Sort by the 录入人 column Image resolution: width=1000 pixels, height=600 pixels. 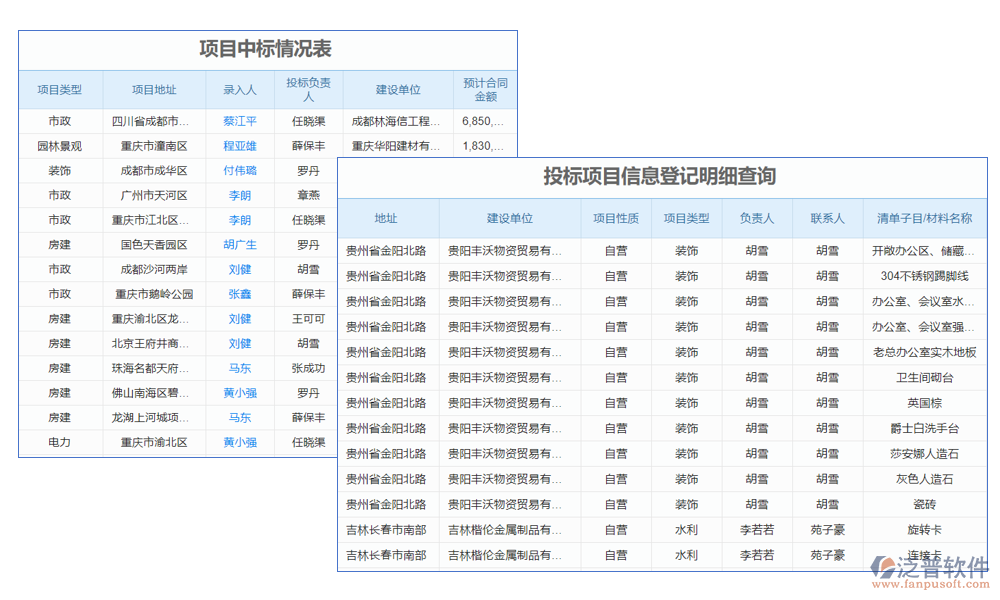coord(239,90)
